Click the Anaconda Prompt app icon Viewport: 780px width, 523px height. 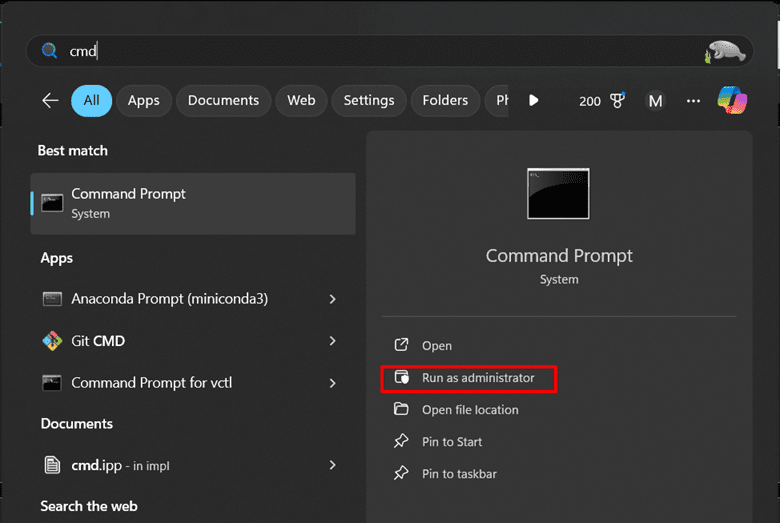pyautogui.click(x=52, y=299)
